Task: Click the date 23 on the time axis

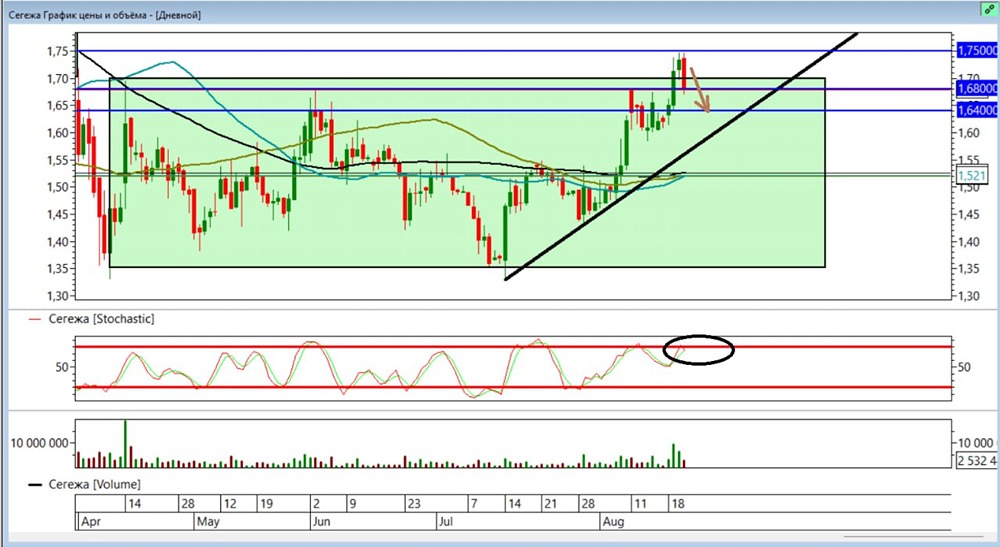Action: coord(414,504)
